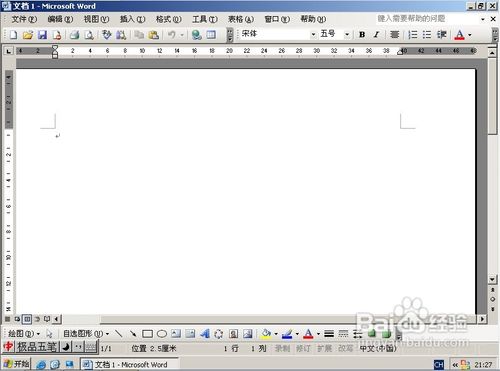Open an existing file via folder icon
500x371 pixels.
tap(28, 35)
